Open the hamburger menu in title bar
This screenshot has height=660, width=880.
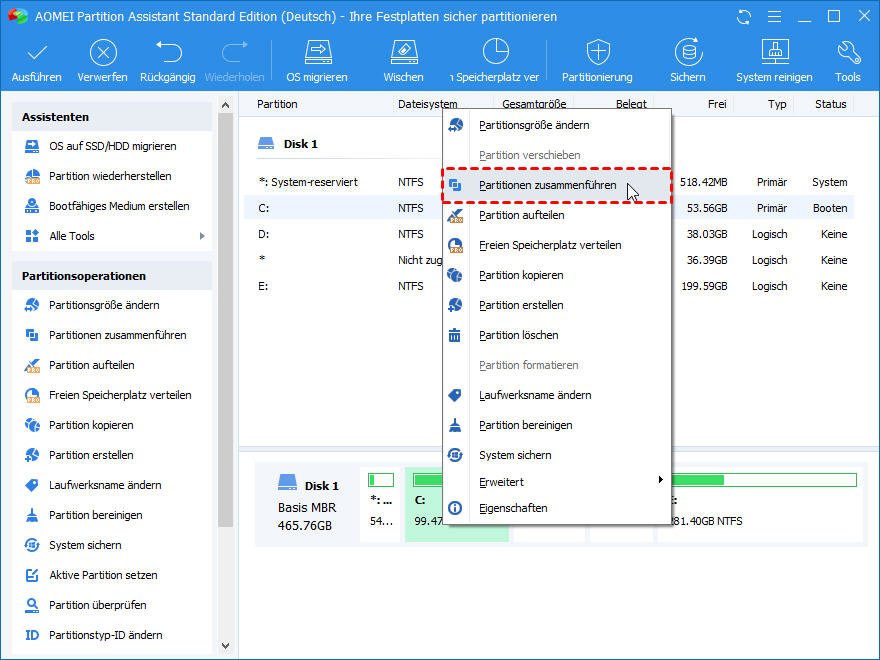pos(774,17)
